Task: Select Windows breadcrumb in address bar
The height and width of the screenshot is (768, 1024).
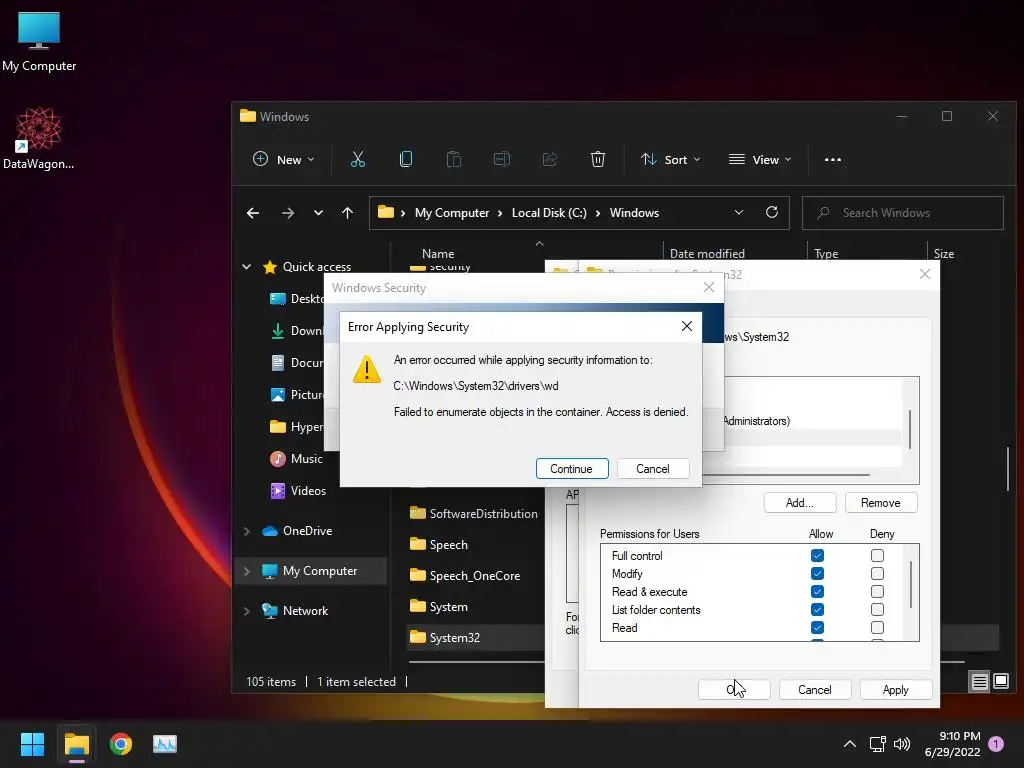Action: point(634,213)
